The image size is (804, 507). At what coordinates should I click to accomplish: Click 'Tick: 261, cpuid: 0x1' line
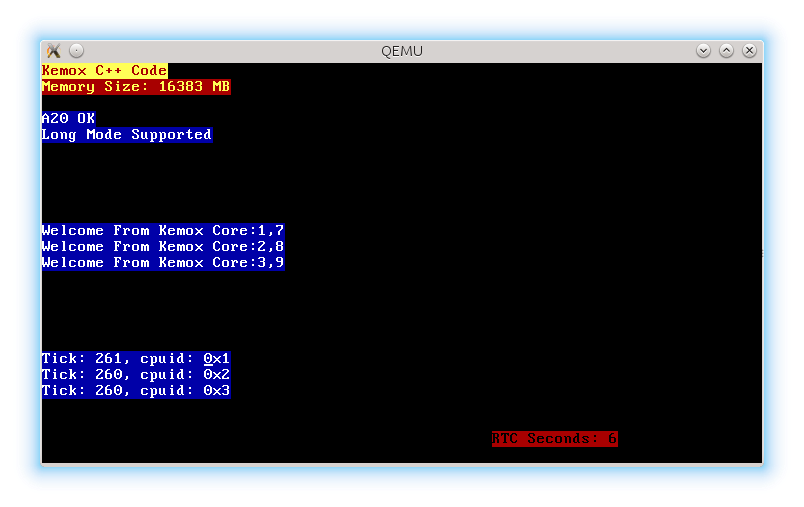coord(136,359)
